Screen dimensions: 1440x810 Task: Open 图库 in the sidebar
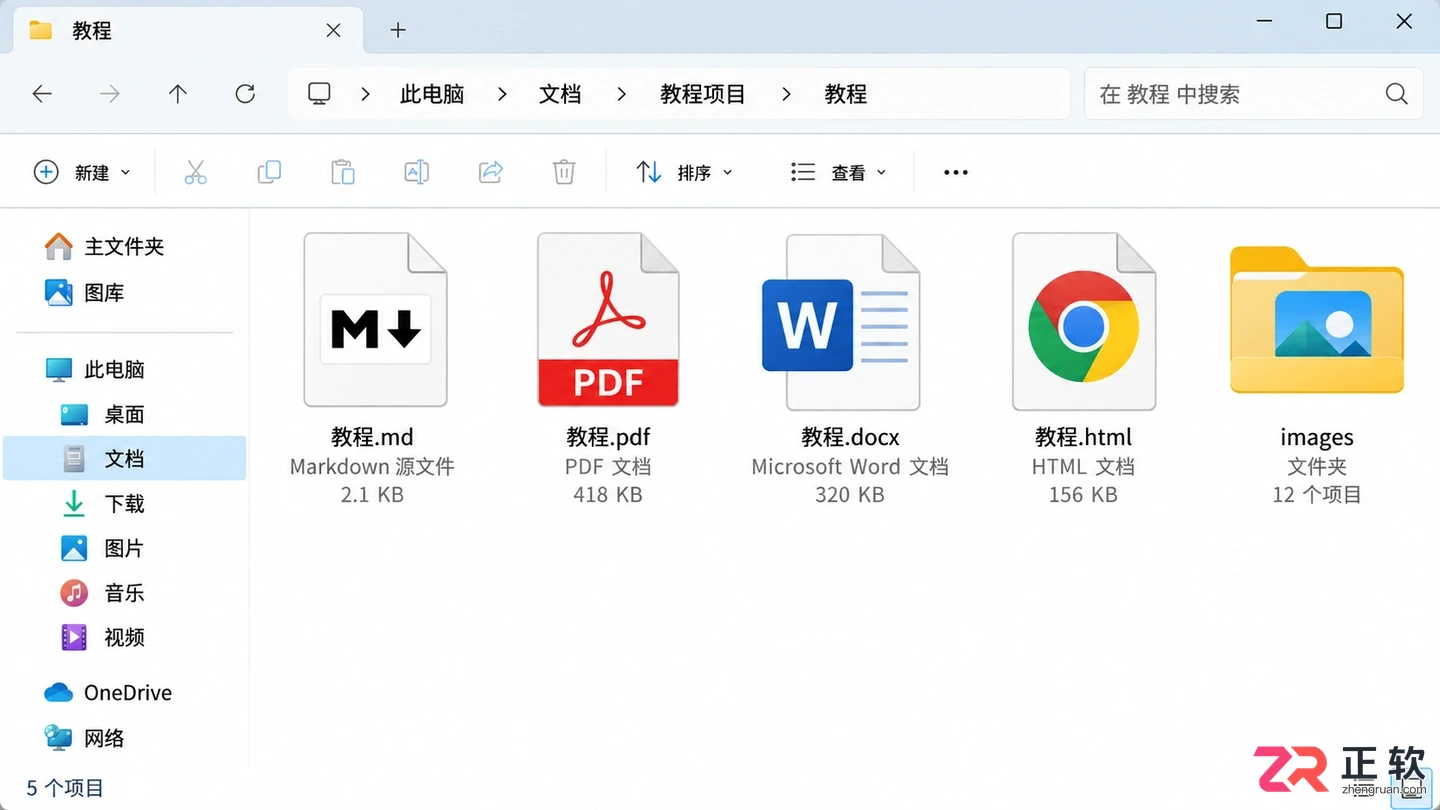click(x=84, y=293)
